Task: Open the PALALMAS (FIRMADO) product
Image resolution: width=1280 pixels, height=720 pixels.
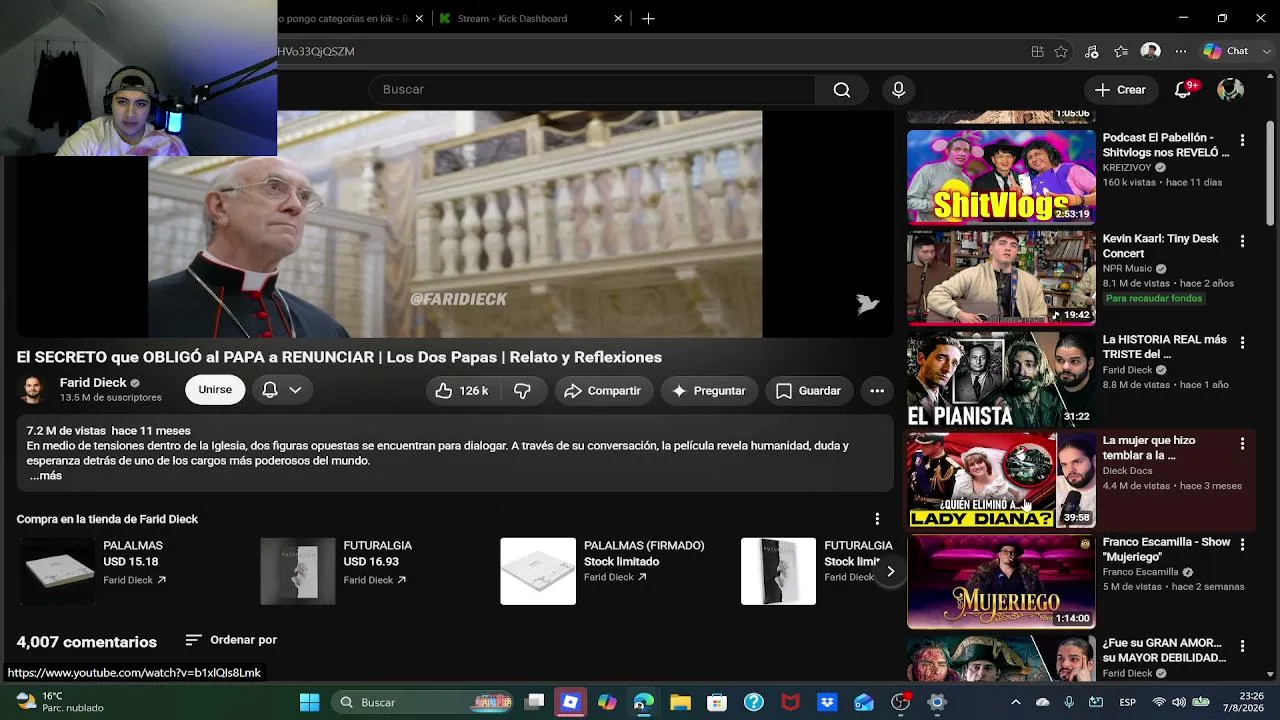Action: pyautogui.click(x=538, y=571)
